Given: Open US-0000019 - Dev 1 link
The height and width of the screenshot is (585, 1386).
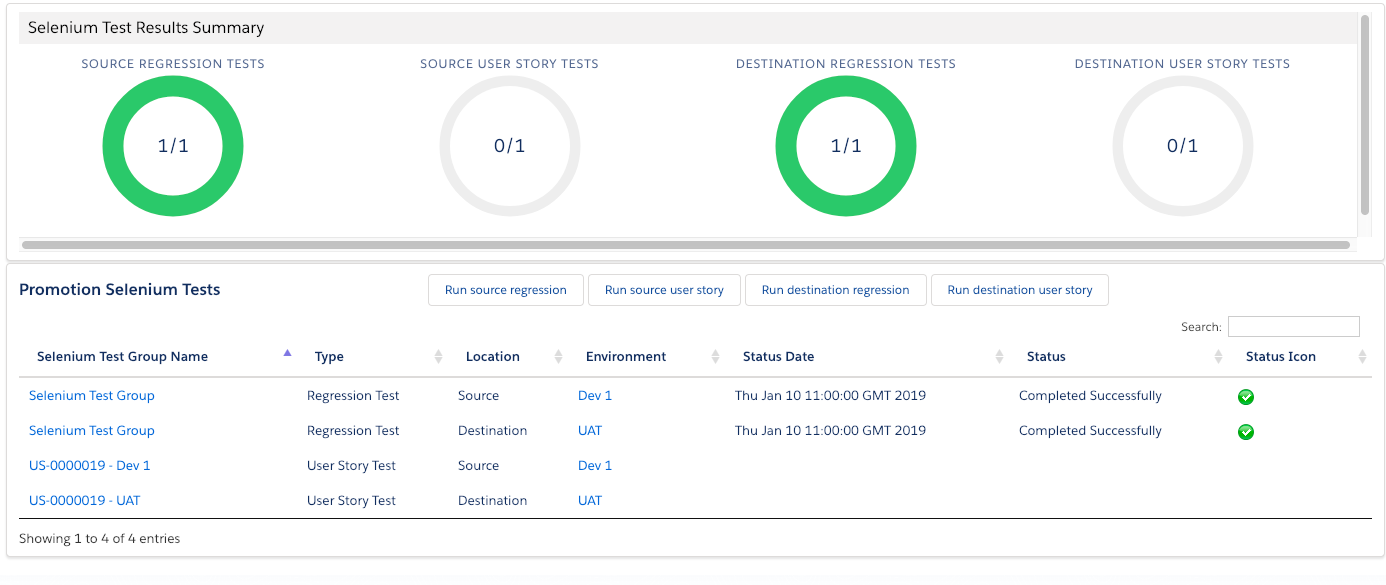Looking at the screenshot, I should [x=90, y=466].
